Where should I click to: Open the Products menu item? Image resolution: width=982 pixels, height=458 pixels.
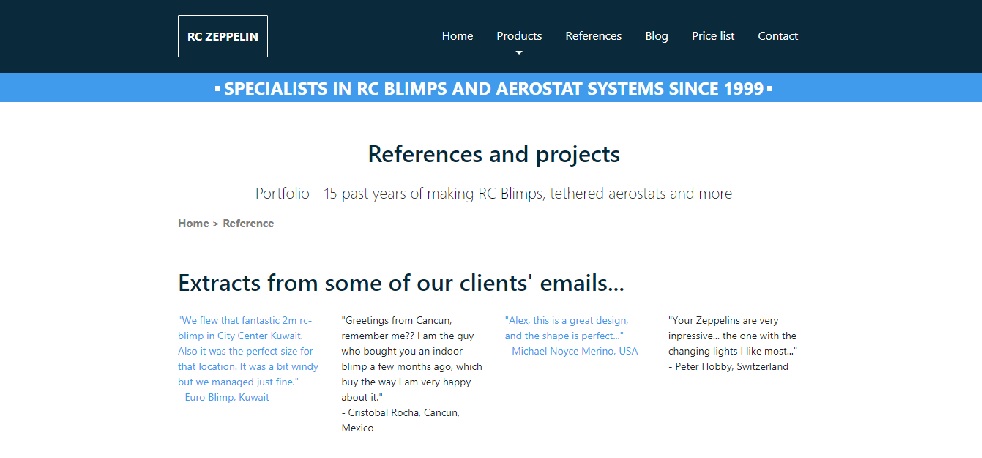click(519, 36)
